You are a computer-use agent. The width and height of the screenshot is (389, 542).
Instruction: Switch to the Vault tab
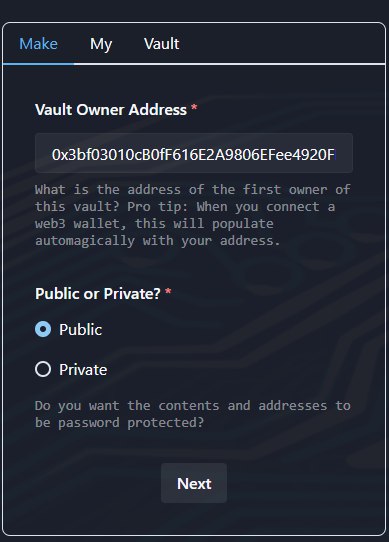161,44
